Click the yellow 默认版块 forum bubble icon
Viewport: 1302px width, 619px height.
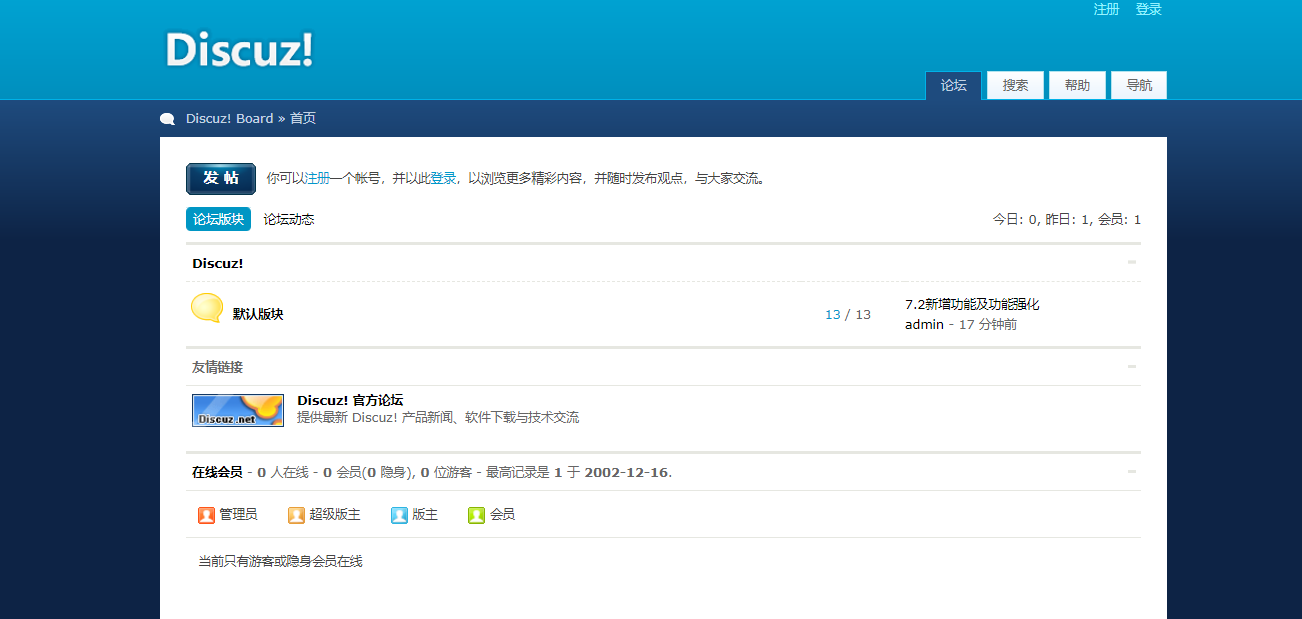(207, 308)
